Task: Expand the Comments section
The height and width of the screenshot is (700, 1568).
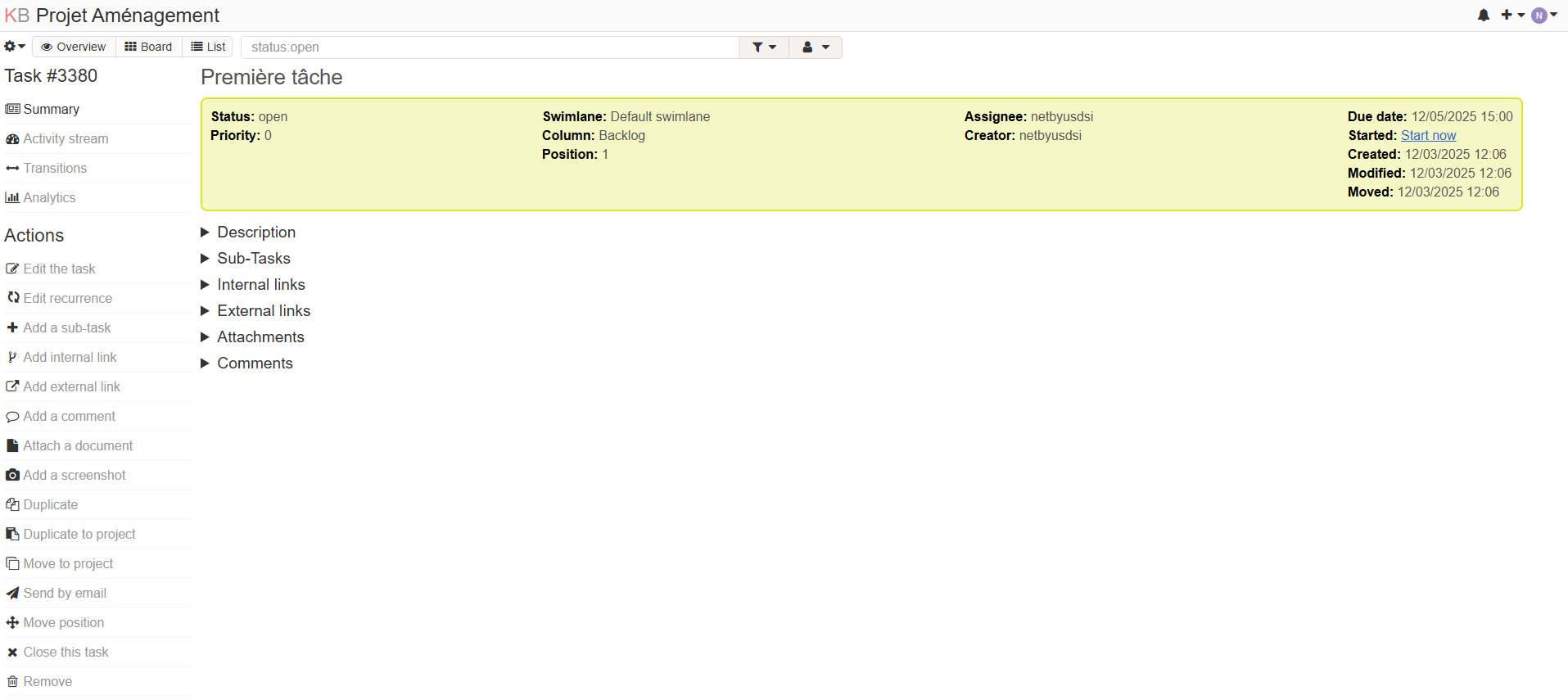Action: 254,364
